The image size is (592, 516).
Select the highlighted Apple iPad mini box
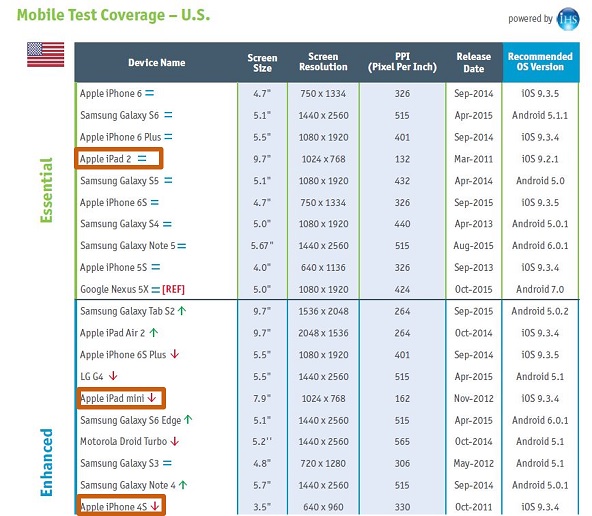(x=121, y=398)
